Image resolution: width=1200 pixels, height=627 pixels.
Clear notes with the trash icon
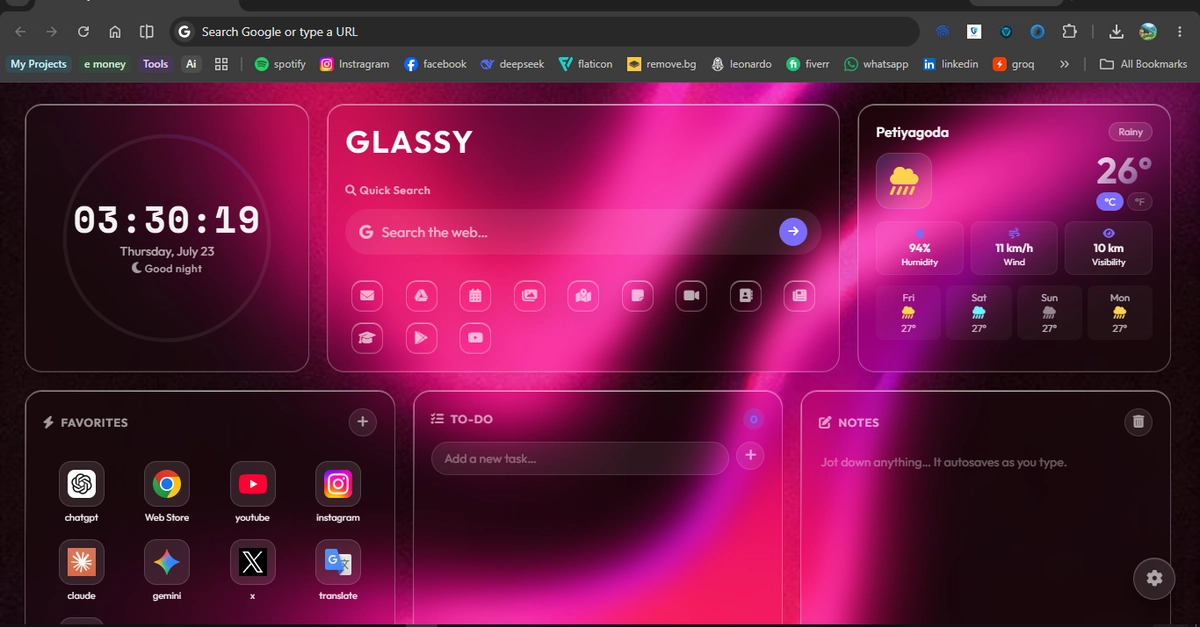[x=1138, y=422]
